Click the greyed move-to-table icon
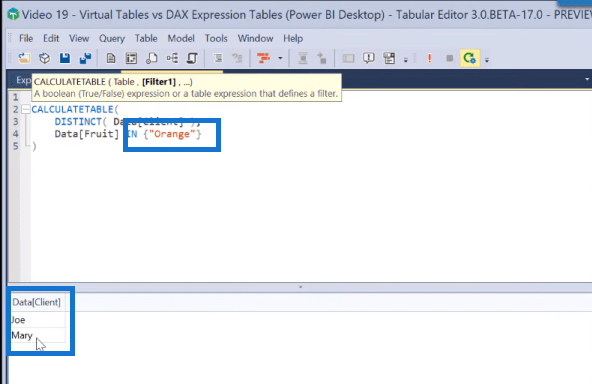Viewport: 592px width, 384px height. tap(322, 58)
